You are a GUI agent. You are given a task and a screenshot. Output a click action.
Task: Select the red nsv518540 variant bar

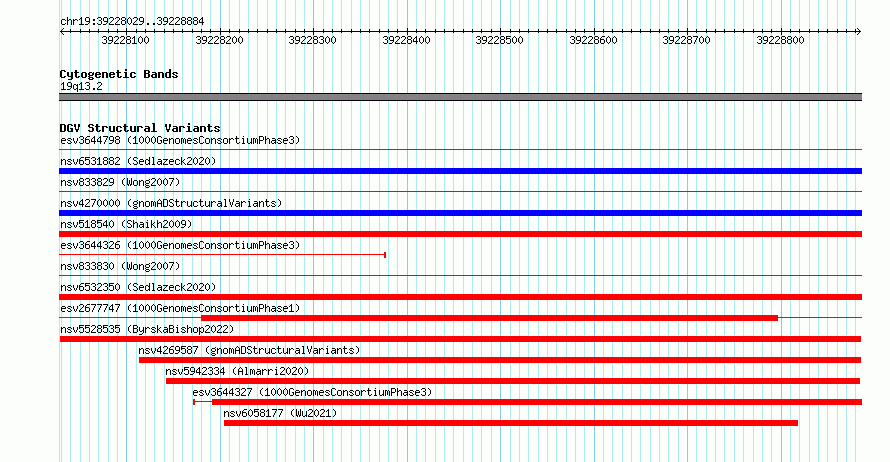(460, 234)
